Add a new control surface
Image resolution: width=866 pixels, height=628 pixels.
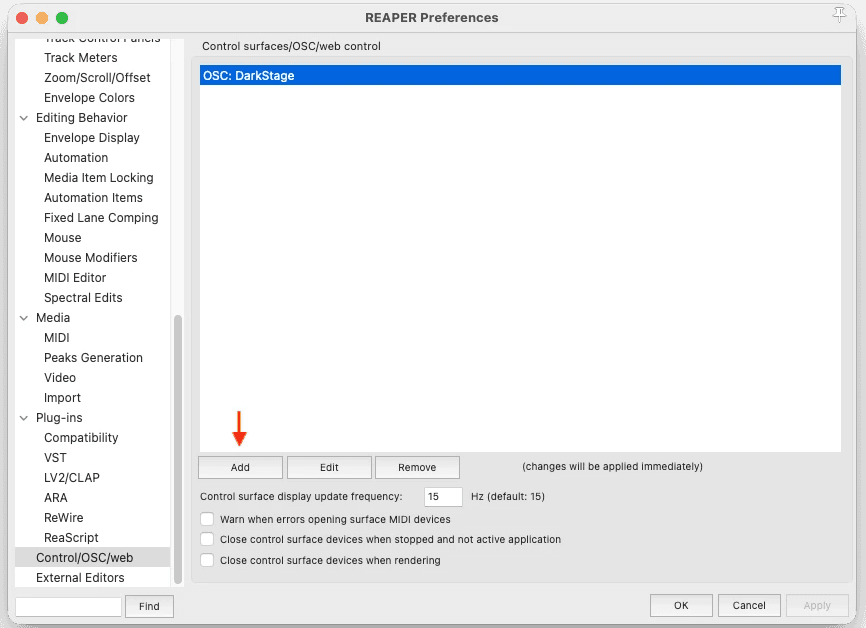[240, 467]
